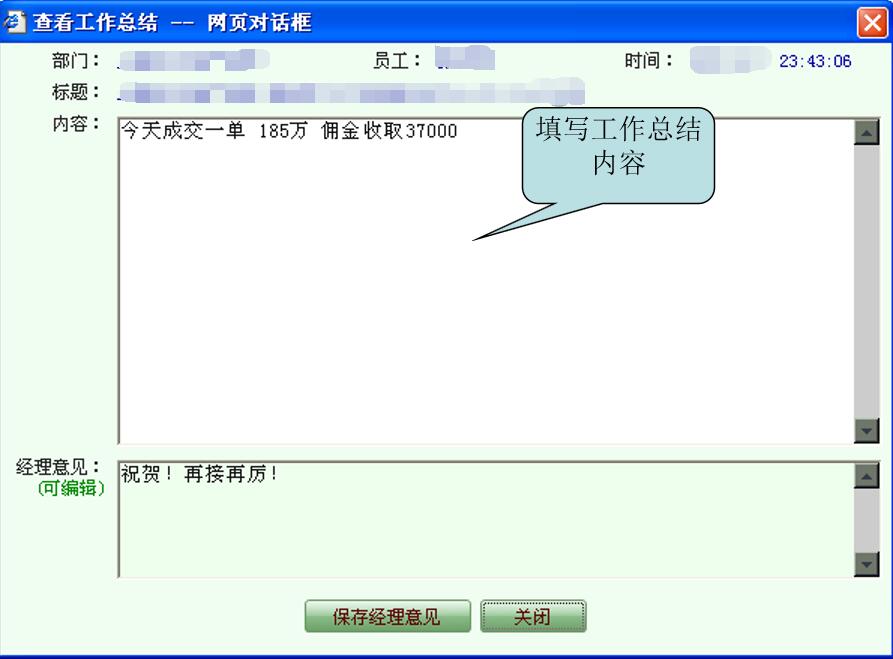Click the green (可编辑) note
This screenshot has height=659, width=893.
(71, 488)
